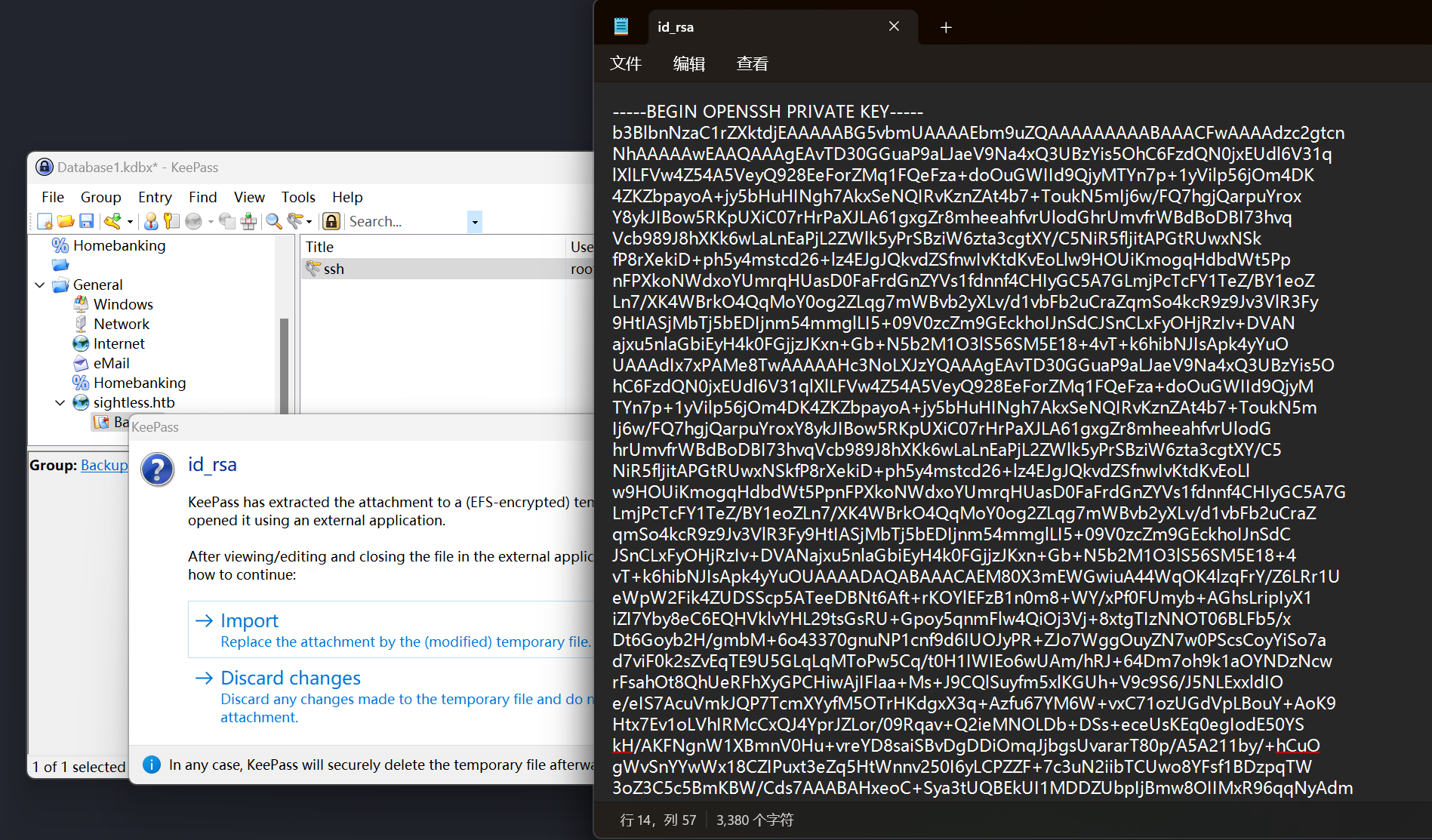Open a database via folder icon
Viewport: 1432px width, 840px height.
pos(66,221)
